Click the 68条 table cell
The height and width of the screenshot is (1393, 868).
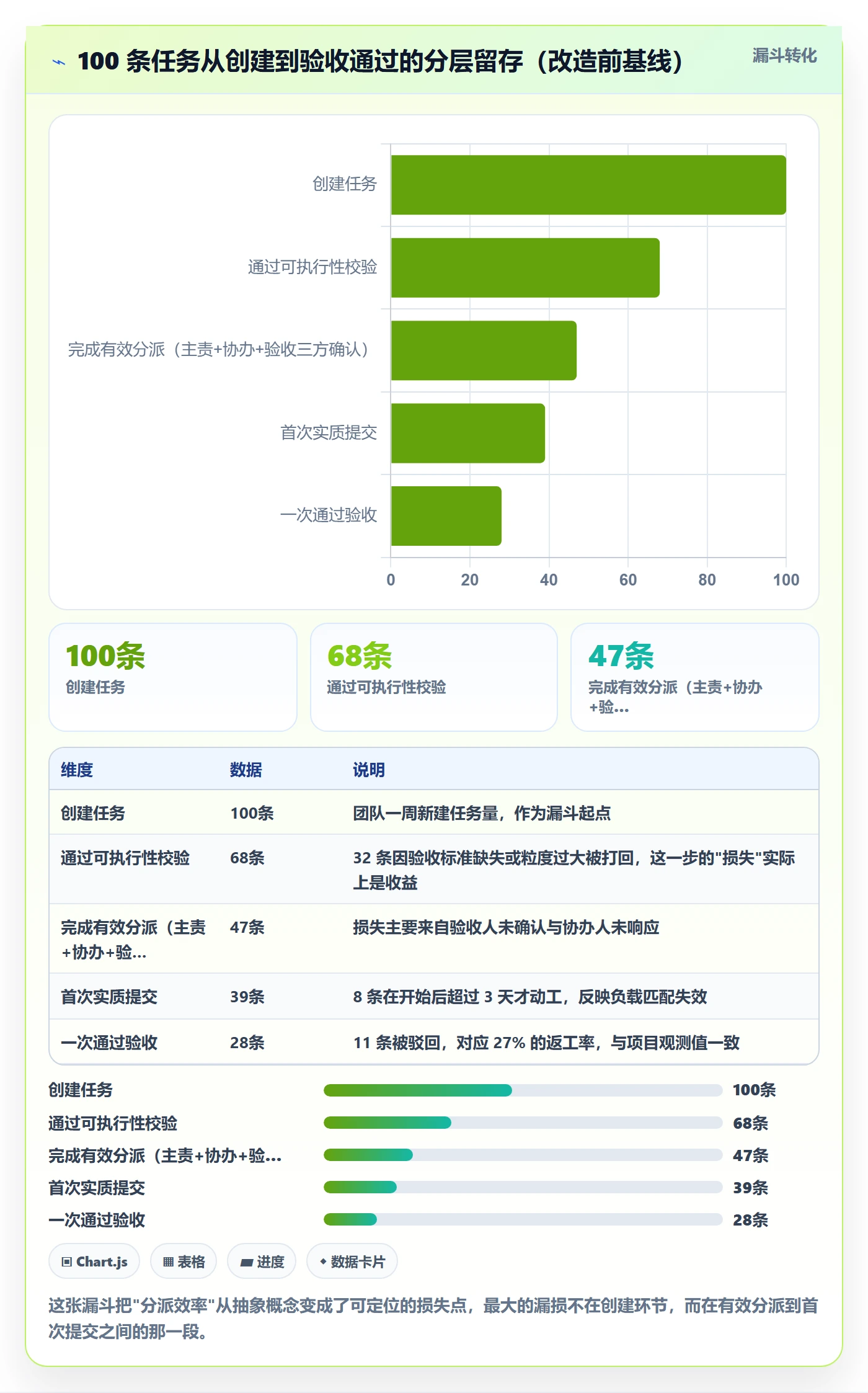pyautogui.click(x=247, y=858)
